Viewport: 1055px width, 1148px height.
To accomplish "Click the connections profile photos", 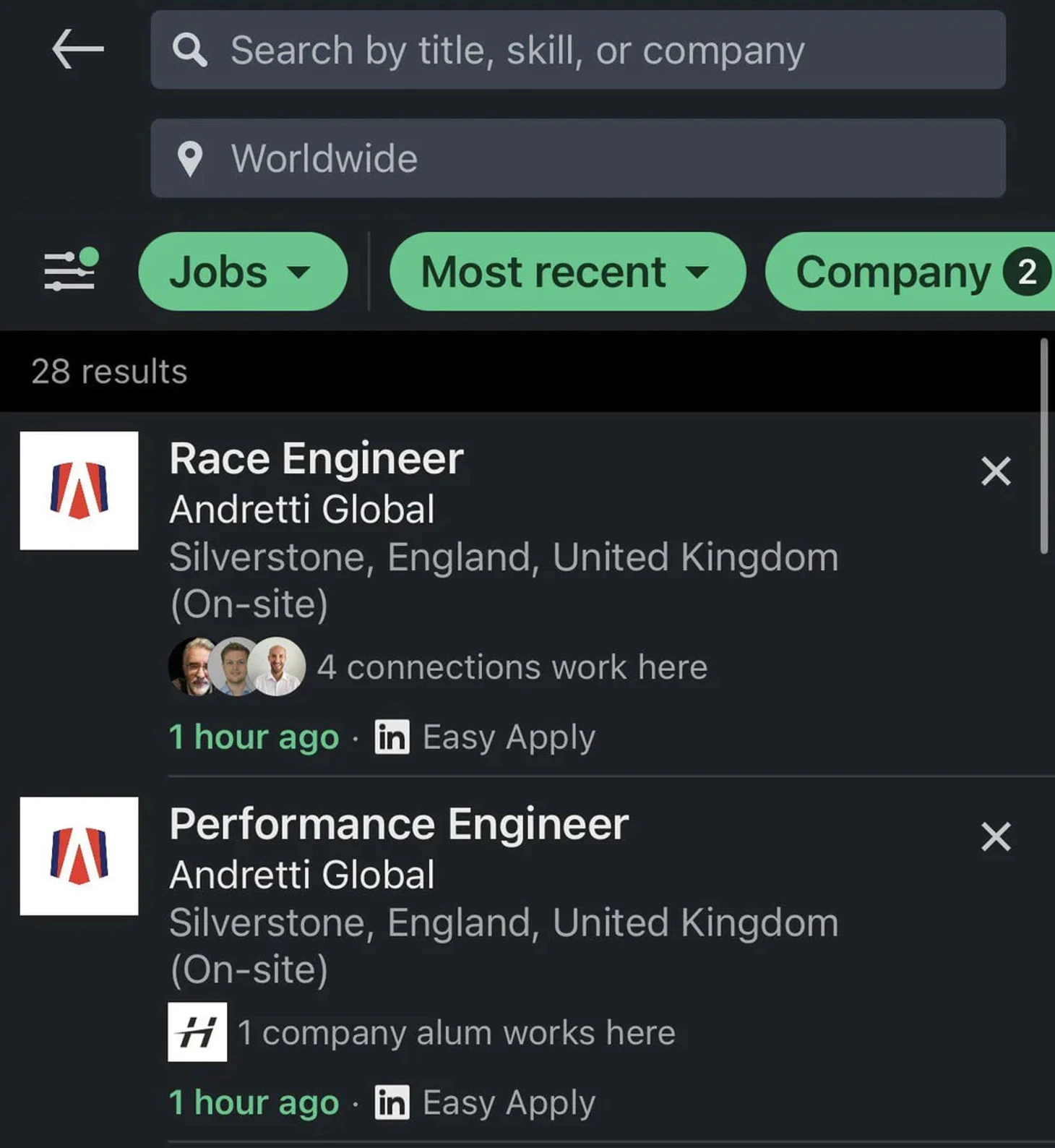I will tap(237, 667).
